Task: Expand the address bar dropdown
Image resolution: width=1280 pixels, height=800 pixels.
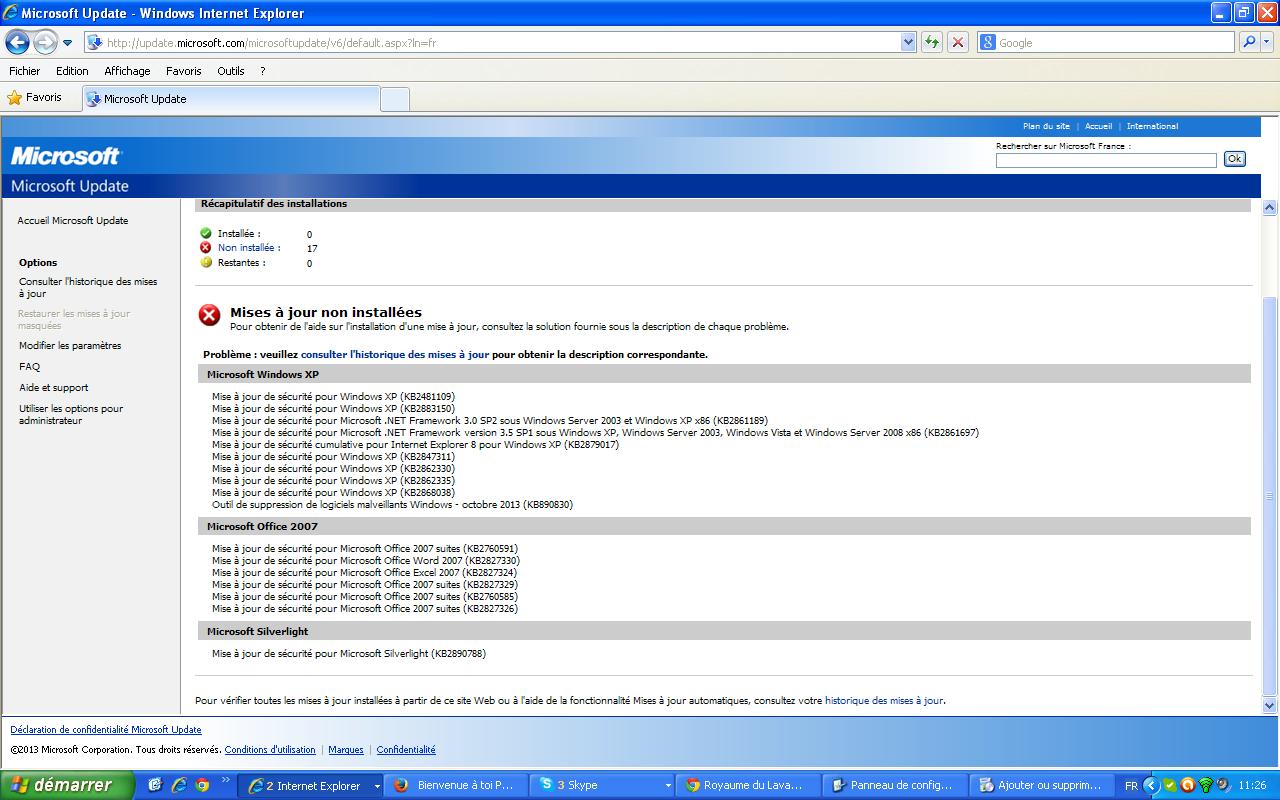Action: [908, 42]
